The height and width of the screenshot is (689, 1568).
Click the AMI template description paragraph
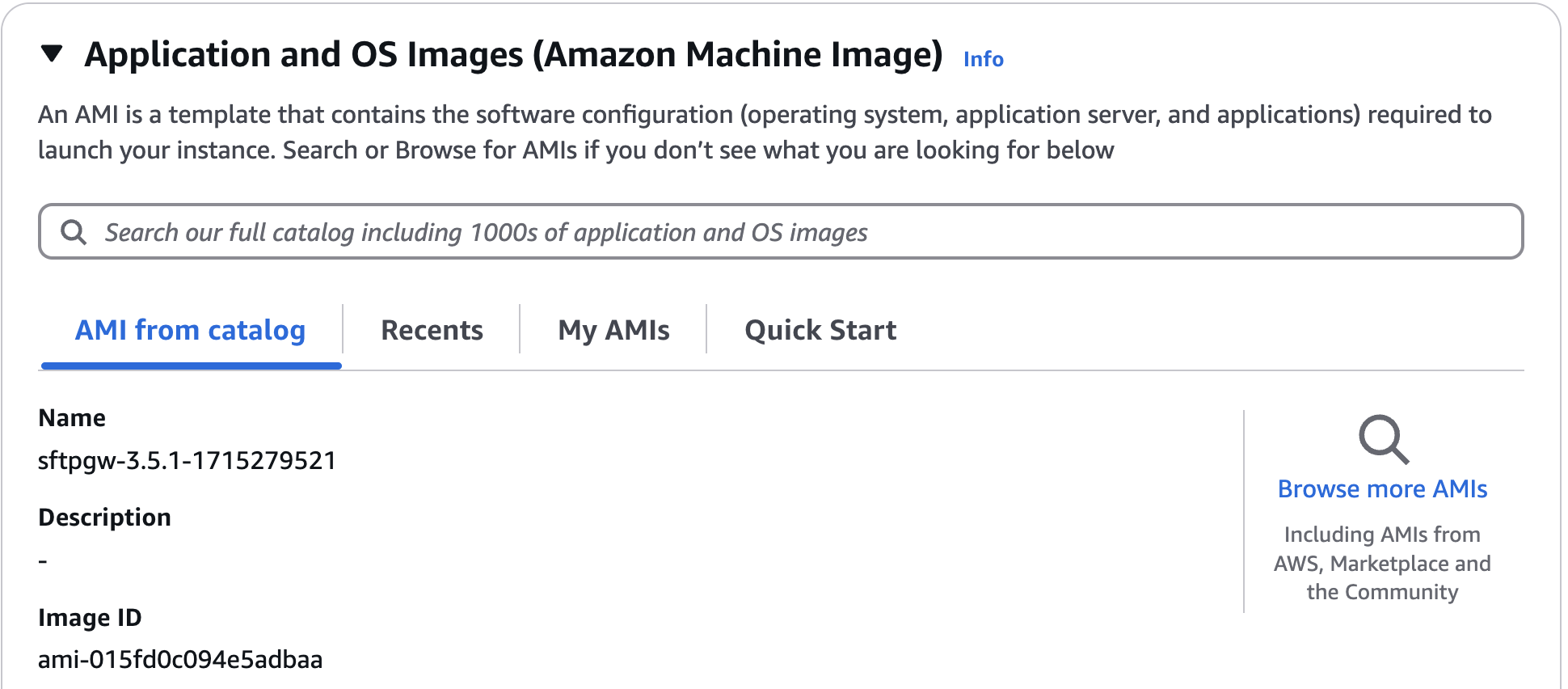click(x=764, y=133)
